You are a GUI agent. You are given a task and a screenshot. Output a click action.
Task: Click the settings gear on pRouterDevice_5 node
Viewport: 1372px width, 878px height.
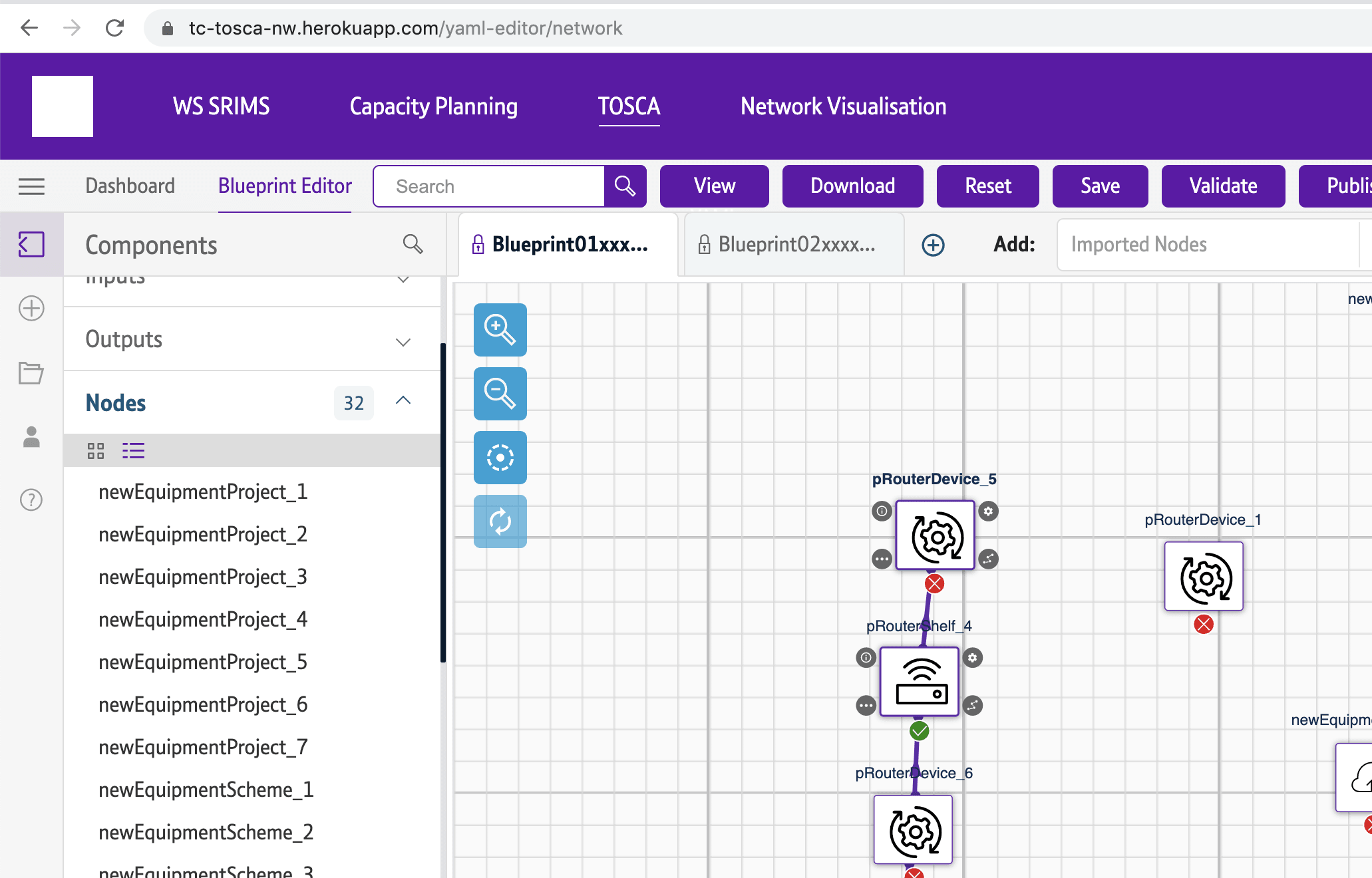coord(988,512)
